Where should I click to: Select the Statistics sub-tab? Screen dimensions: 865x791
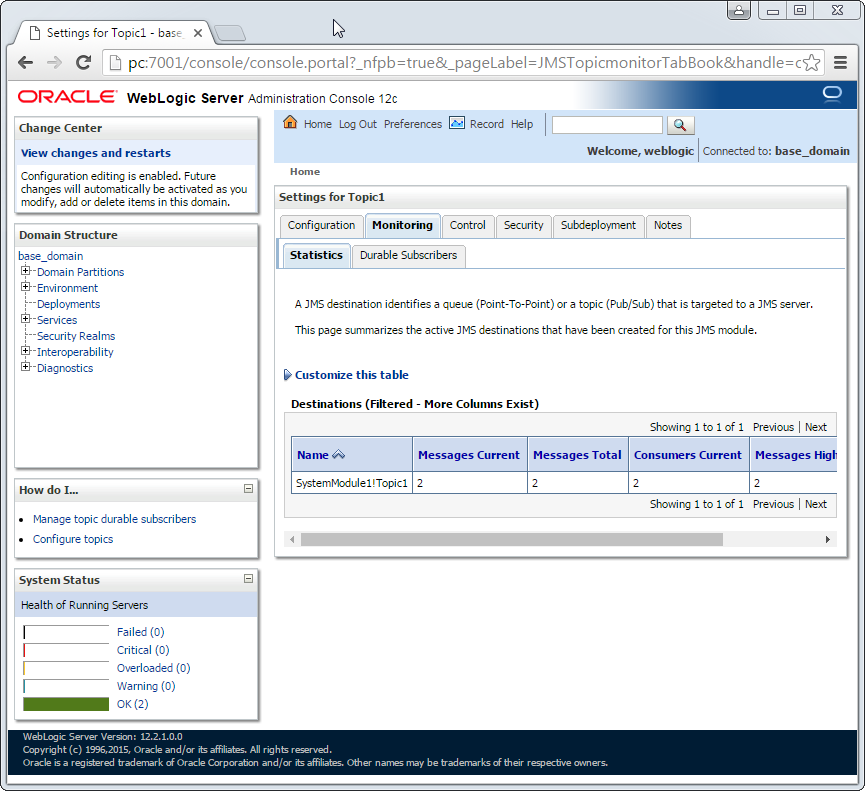(x=316, y=255)
